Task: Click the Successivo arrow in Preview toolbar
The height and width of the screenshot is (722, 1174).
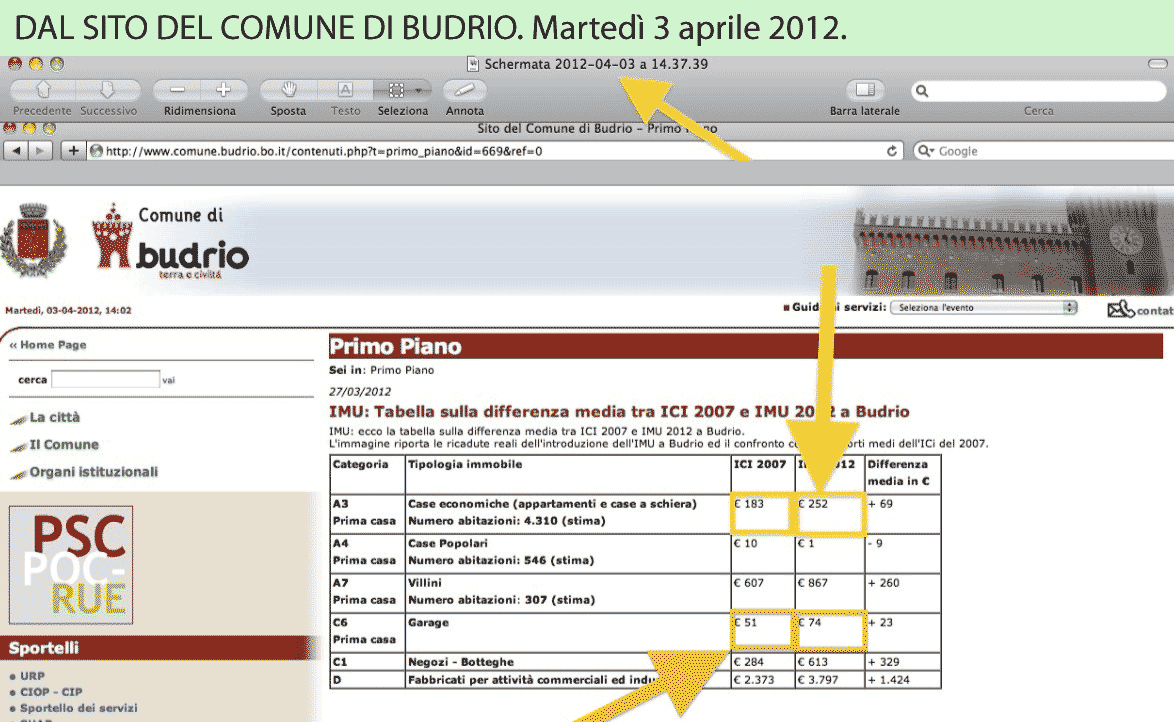Action: click(108, 90)
